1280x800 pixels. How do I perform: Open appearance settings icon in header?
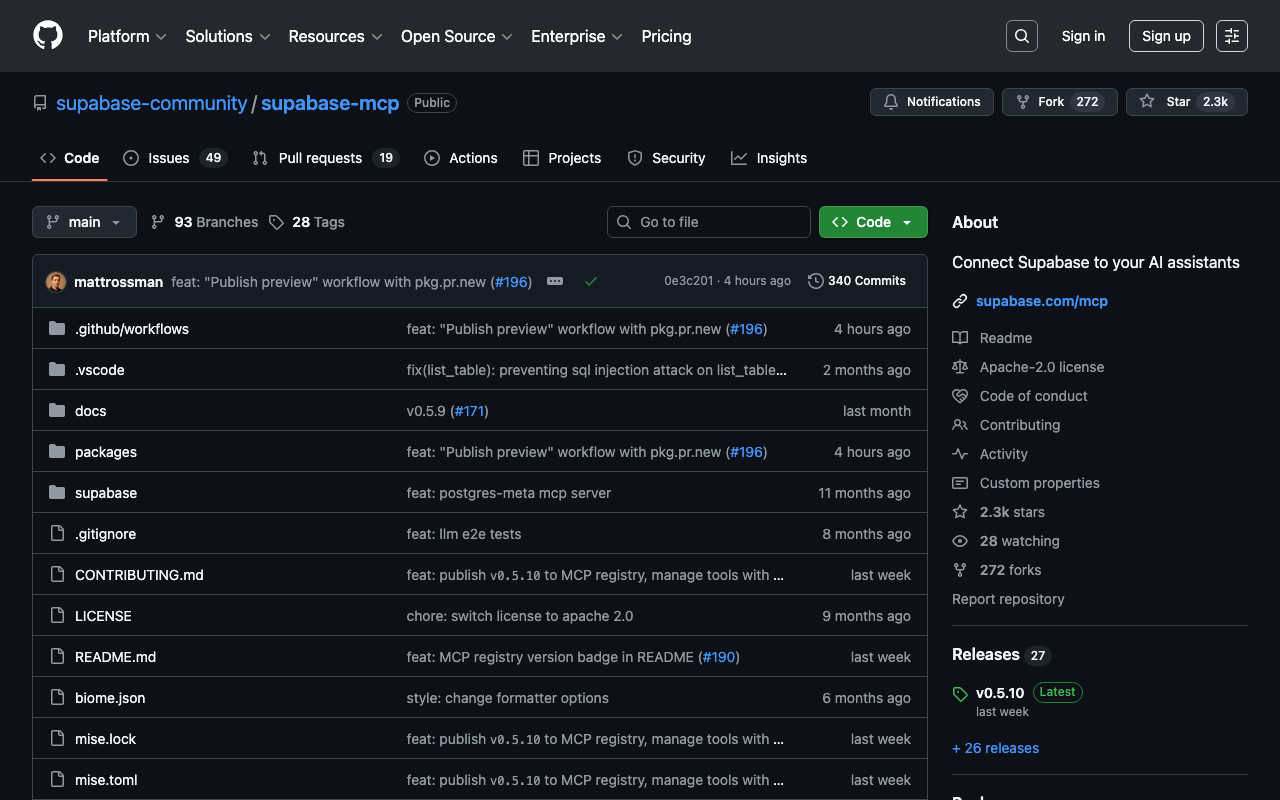[x=1231, y=36]
